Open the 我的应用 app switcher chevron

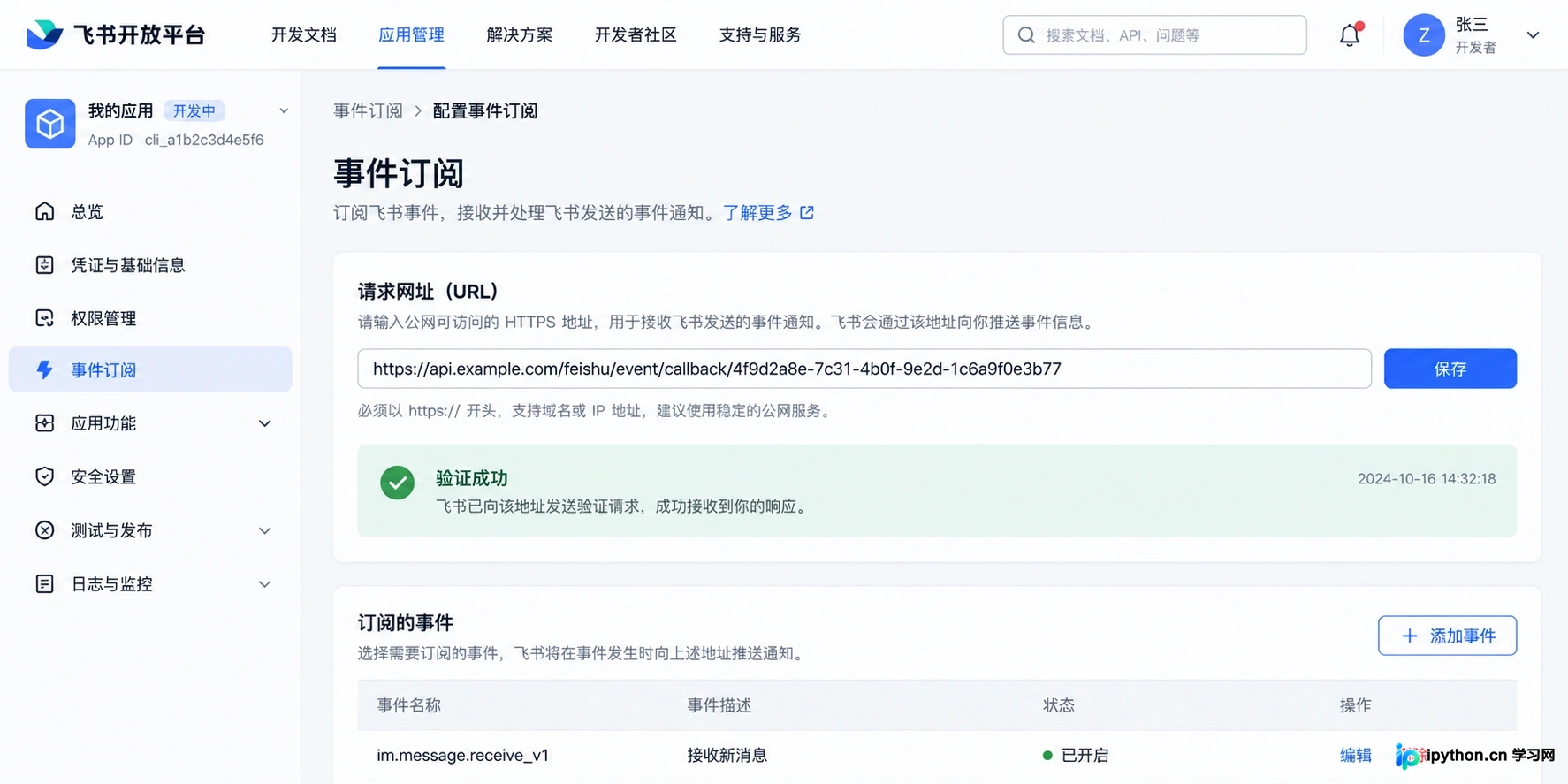pyautogui.click(x=284, y=110)
